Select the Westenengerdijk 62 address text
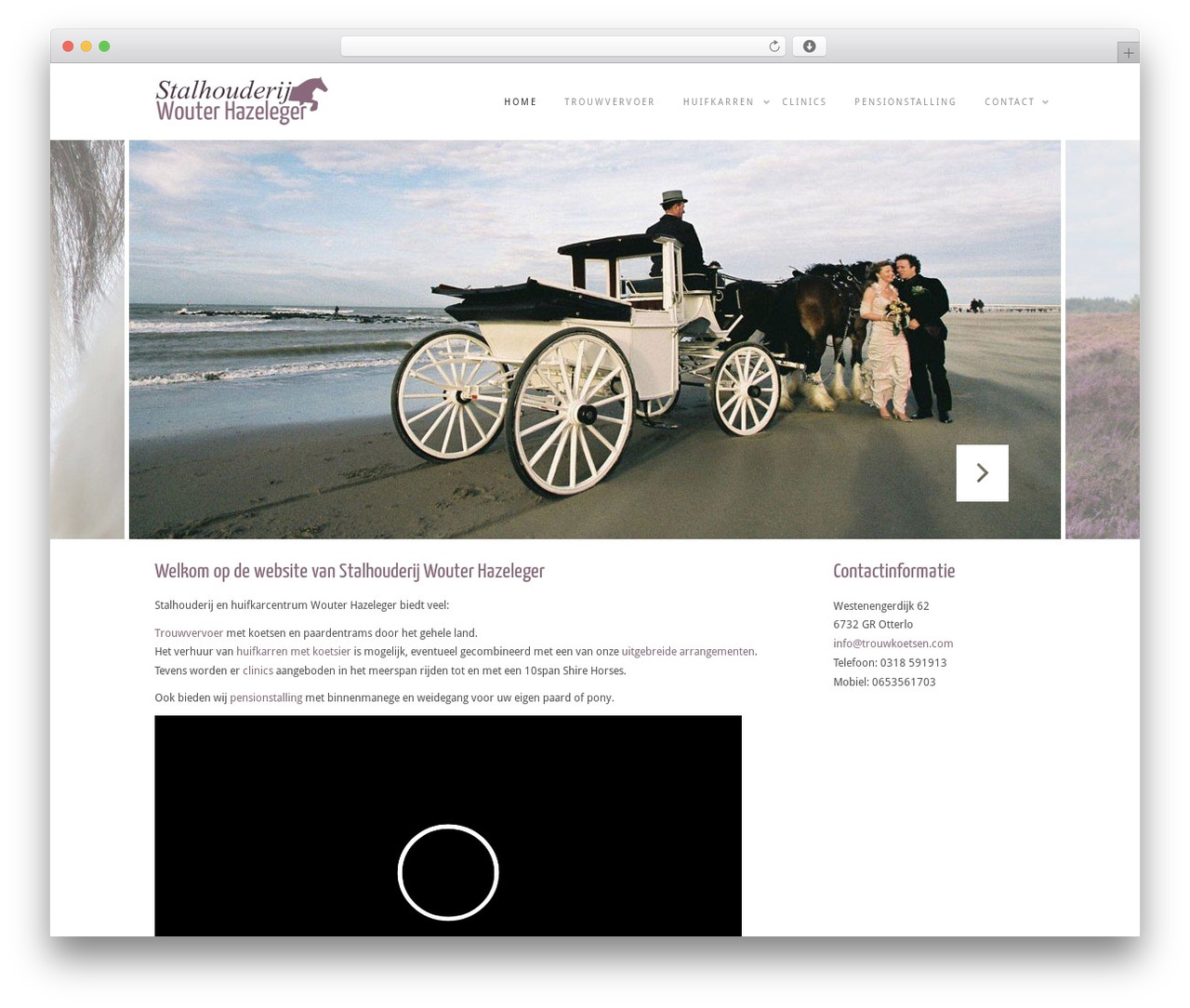1190x1008 pixels. pyautogui.click(x=880, y=606)
